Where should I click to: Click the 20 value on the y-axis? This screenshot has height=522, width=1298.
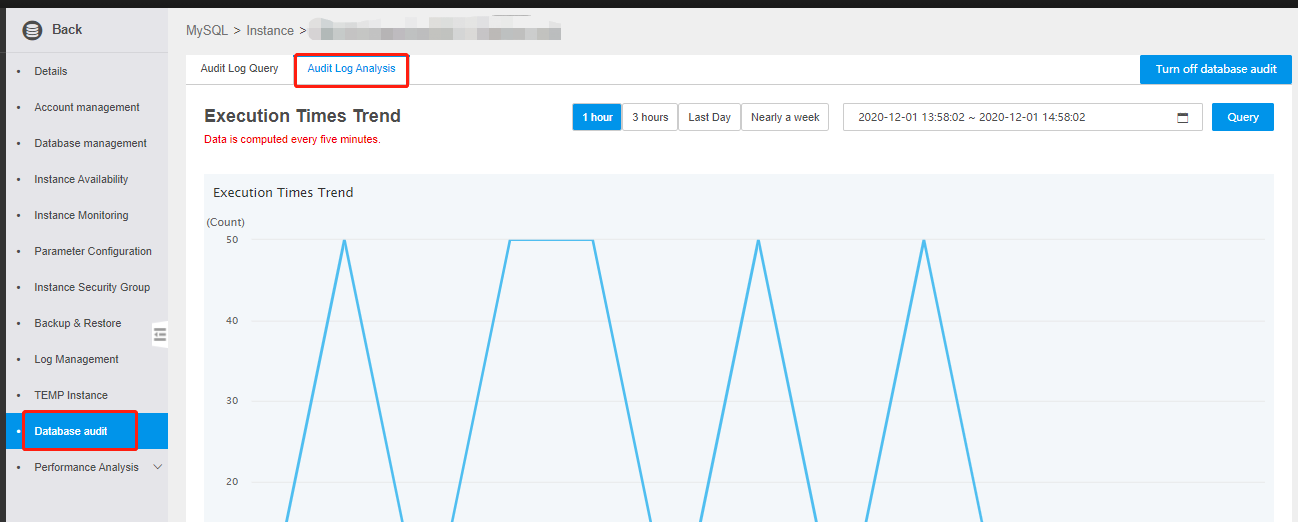click(232, 482)
